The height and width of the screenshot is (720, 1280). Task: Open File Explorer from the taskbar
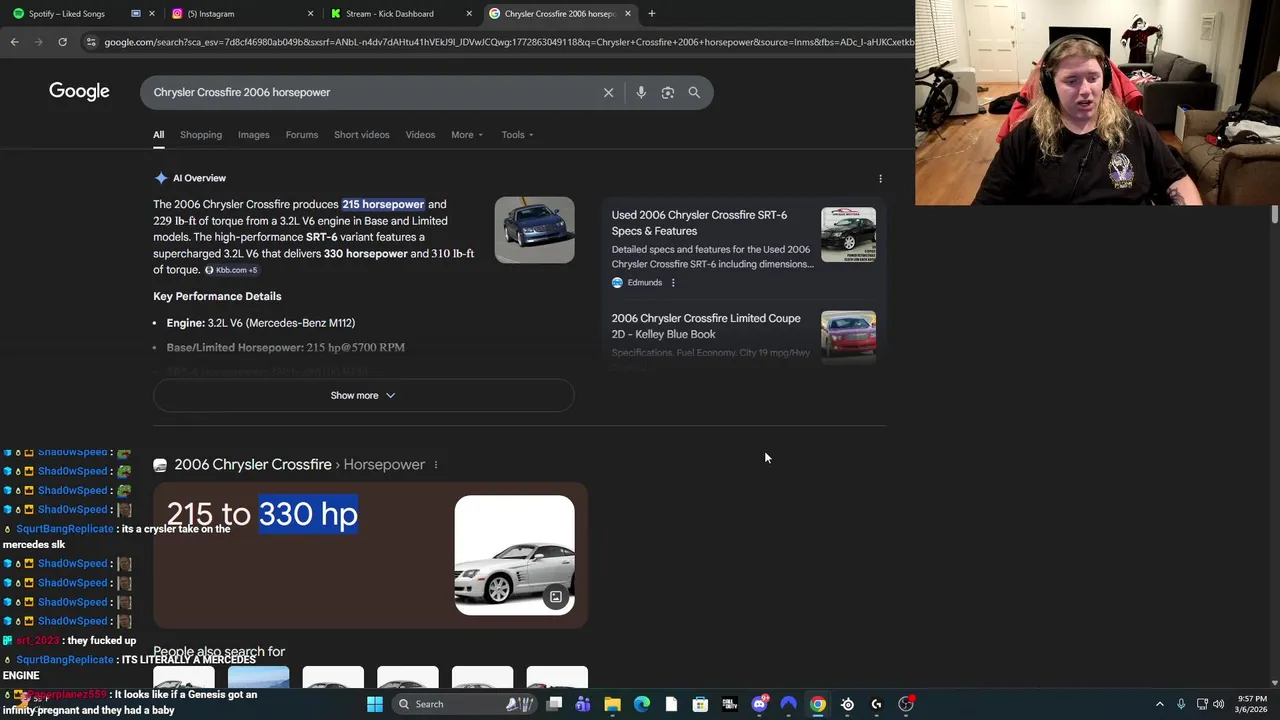612,704
